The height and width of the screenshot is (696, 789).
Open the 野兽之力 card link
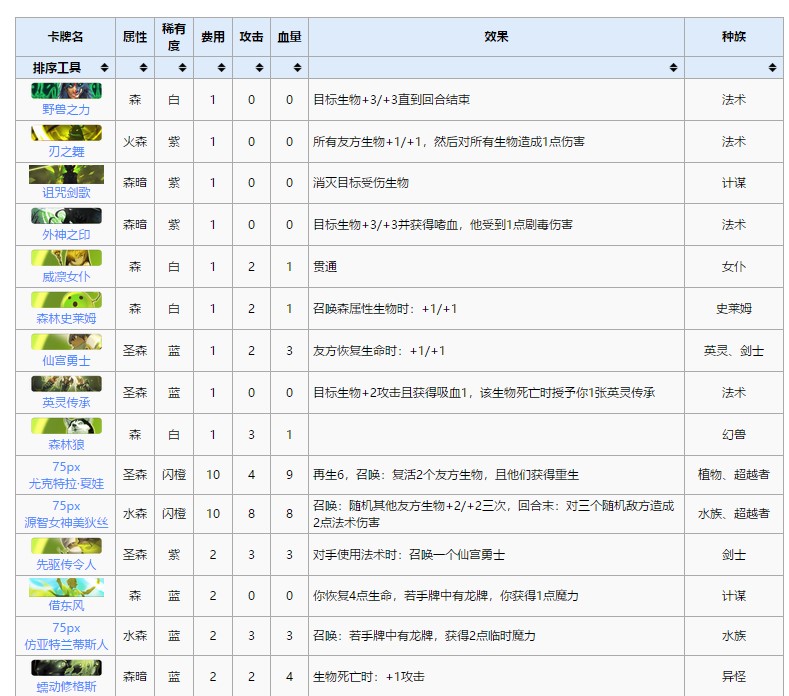point(66,109)
